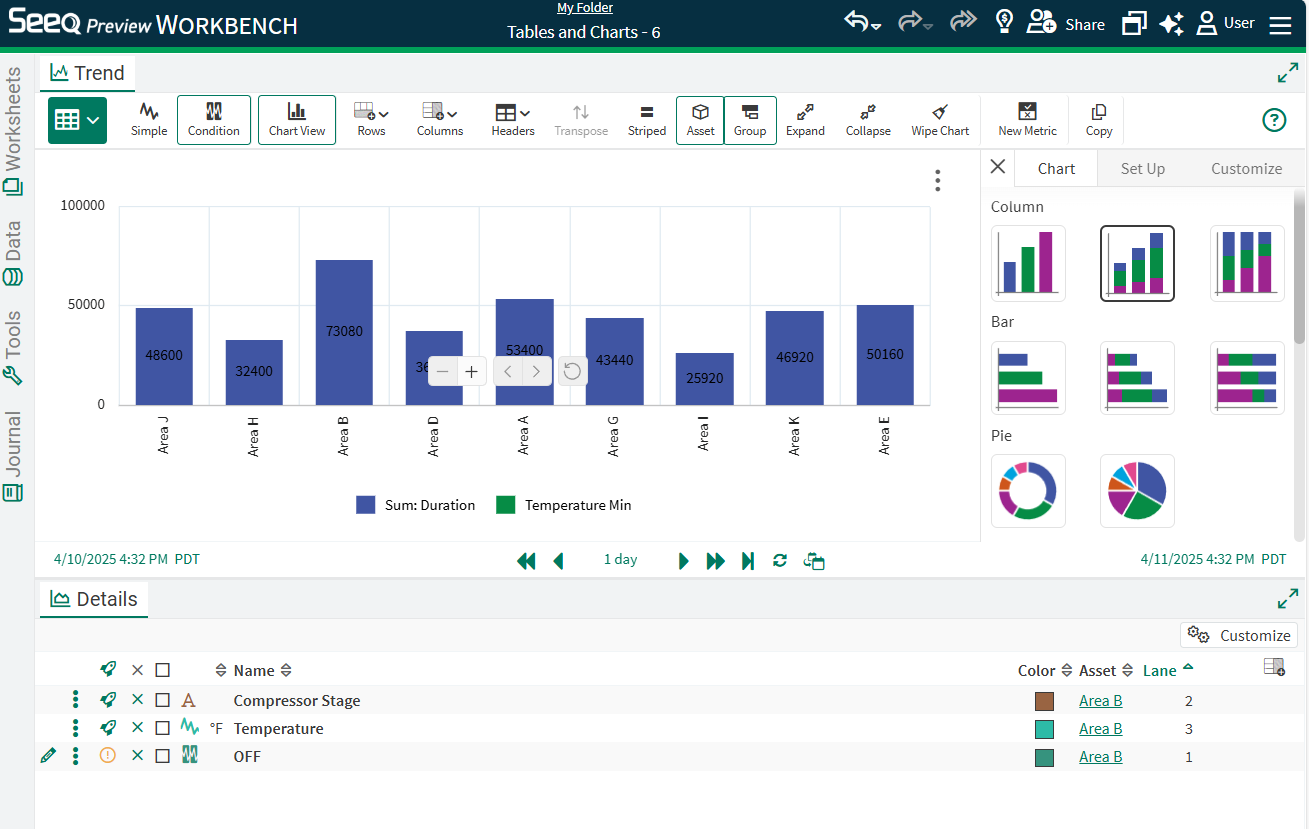This screenshot has height=829, width=1309.
Task: Expand the Columns dropdown menu
Action: point(439,119)
